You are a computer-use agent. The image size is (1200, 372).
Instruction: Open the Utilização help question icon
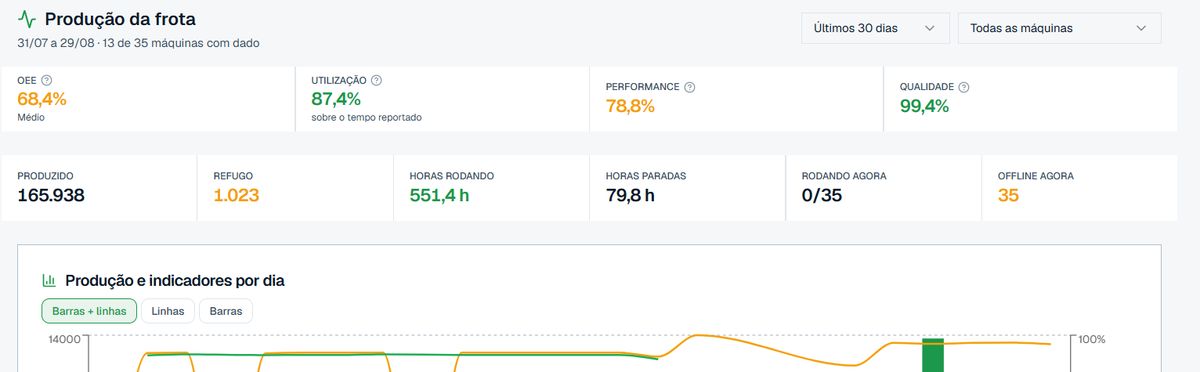pyautogui.click(x=376, y=80)
